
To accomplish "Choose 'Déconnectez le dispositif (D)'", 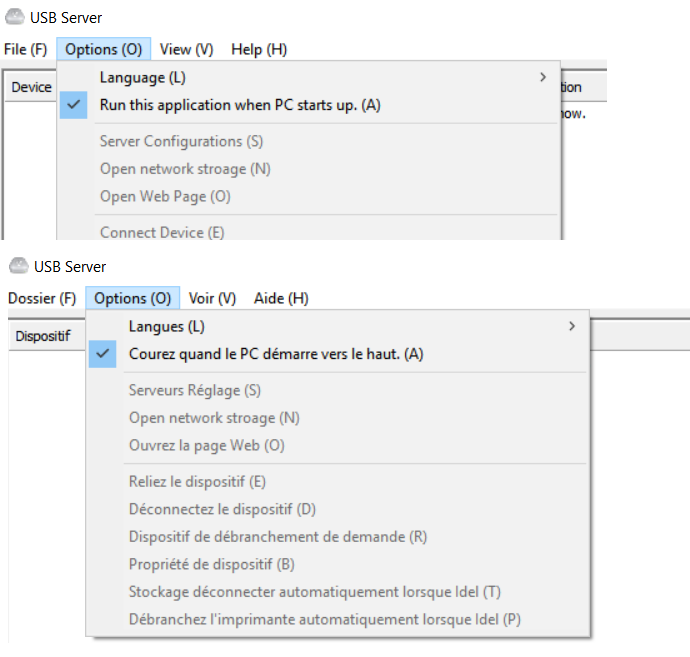I will (222, 509).
